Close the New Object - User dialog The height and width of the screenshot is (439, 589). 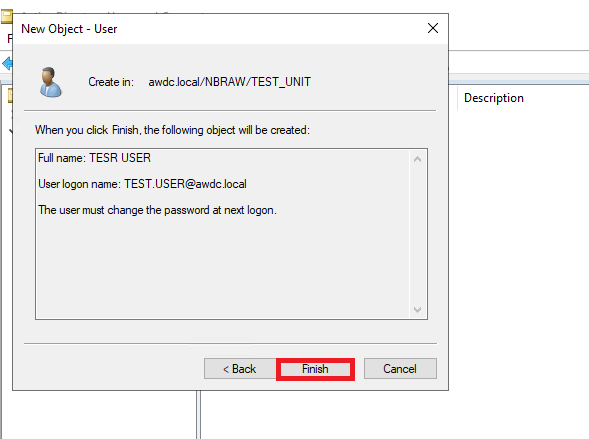[x=433, y=28]
